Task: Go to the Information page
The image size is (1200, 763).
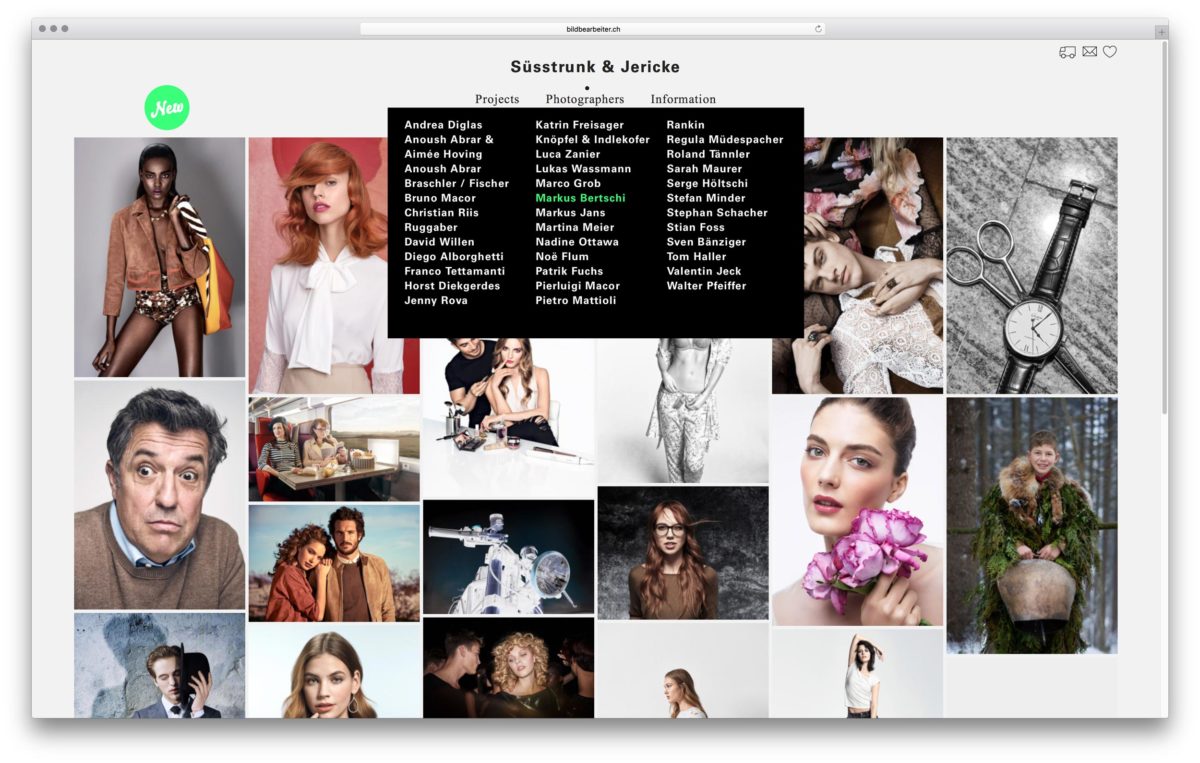Action: click(683, 99)
